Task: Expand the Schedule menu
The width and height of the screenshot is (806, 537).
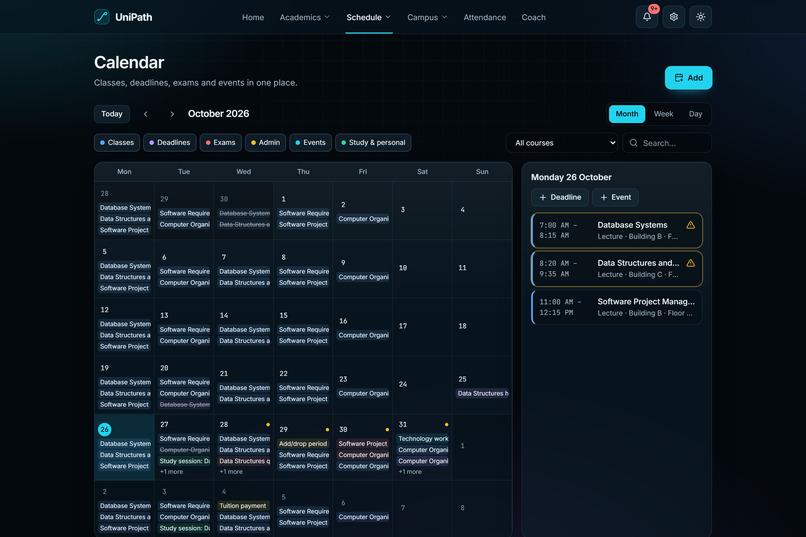Action: [x=369, y=17]
